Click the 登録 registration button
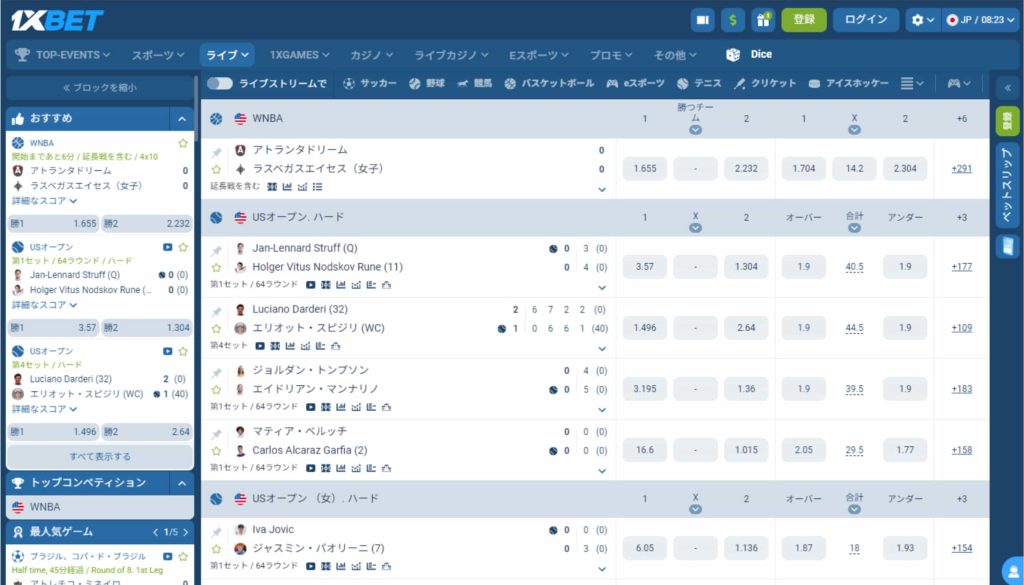 point(804,20)
